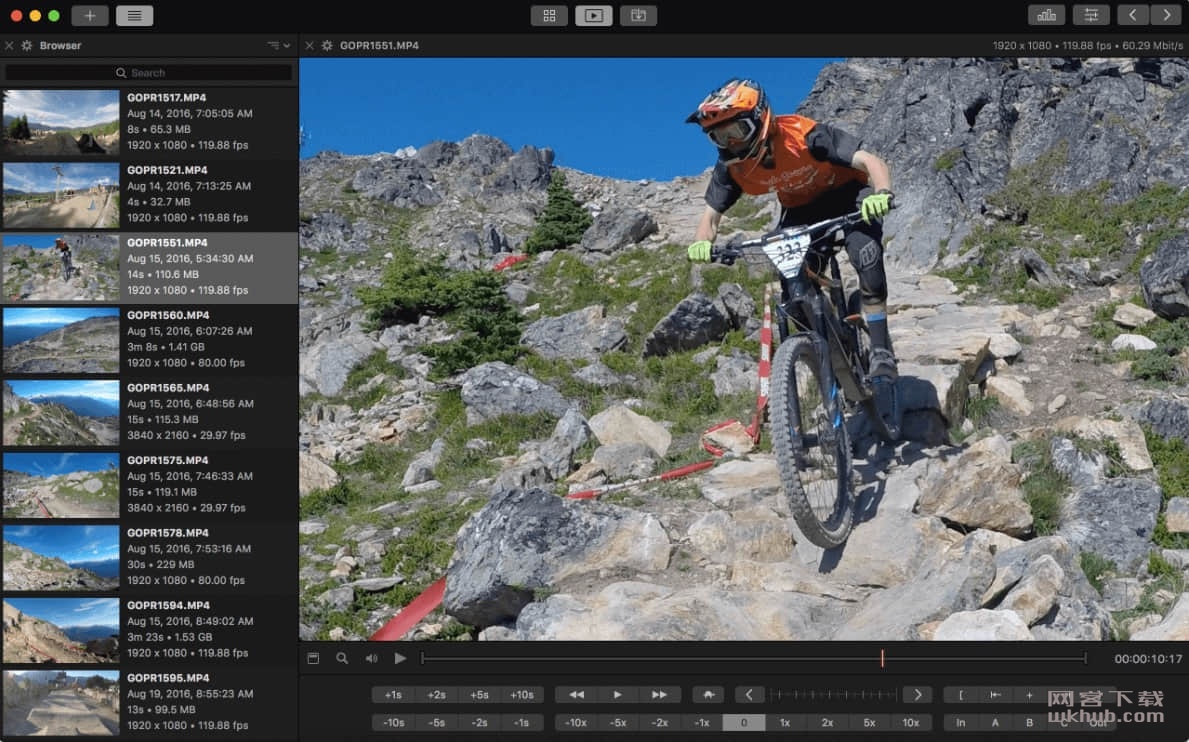Mute audio with the speaker icon
The height and width of the screenshot is (742, 1189).
coord(372,659)
